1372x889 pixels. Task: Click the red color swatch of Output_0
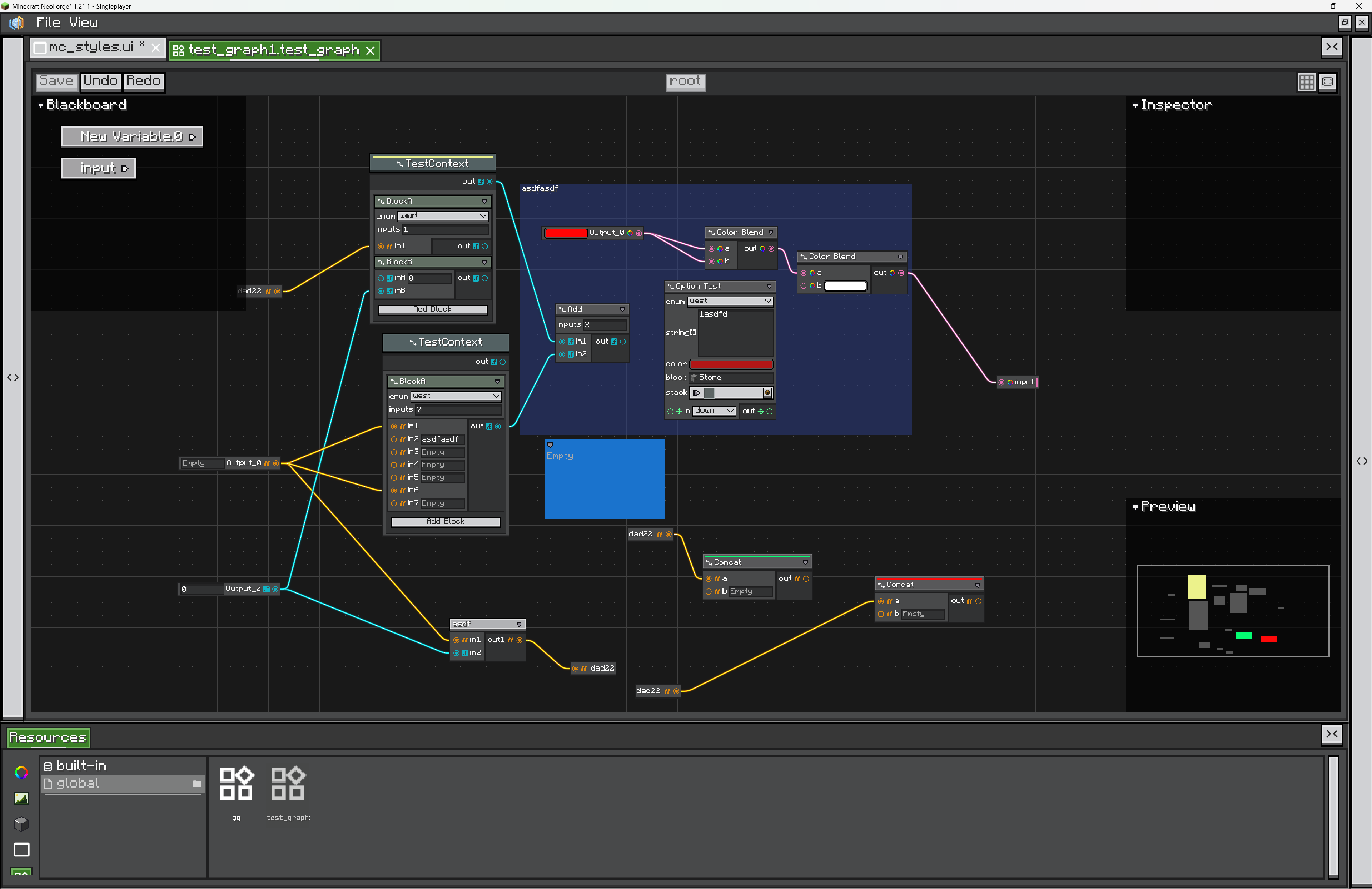(x=566, y=233)
